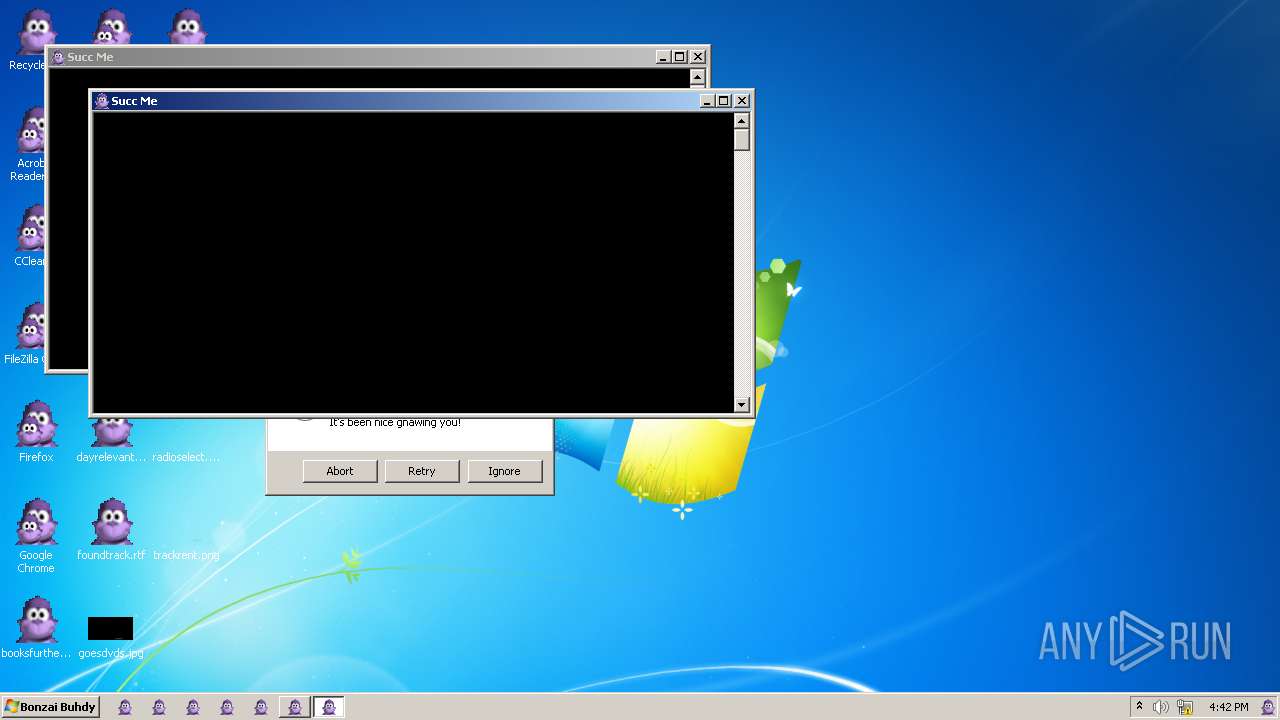Select the goesdvds.jpg black thumbnail
Screen dimensions: 1280x720
pos(110,628)
